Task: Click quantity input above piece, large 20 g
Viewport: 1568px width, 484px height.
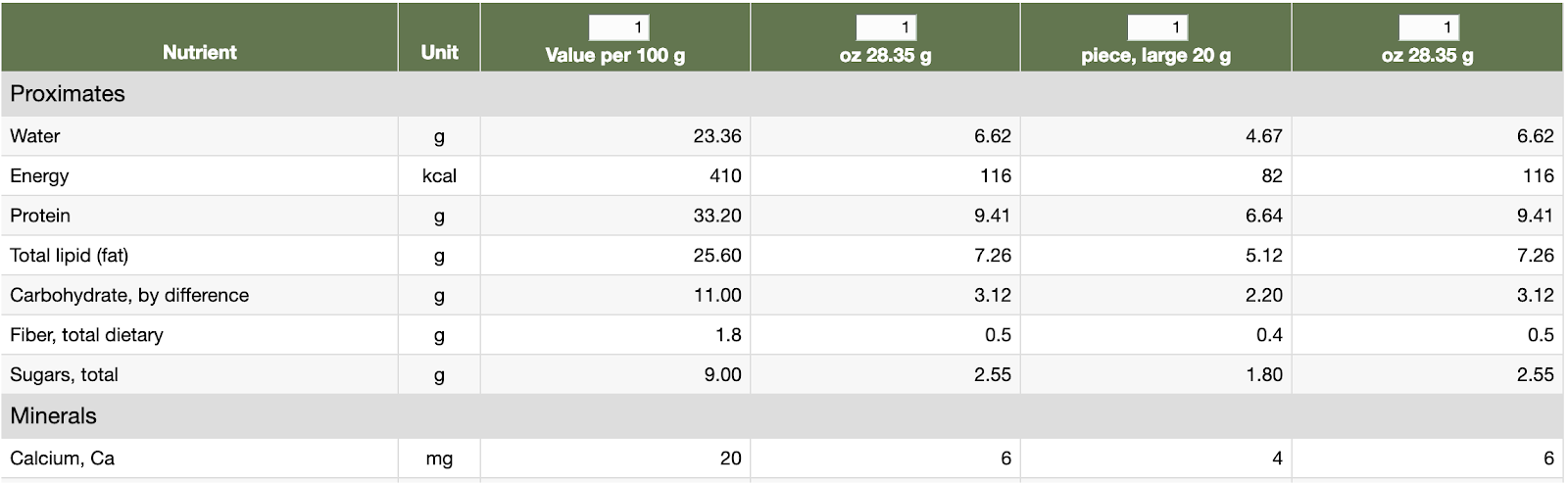Action: pos(1157,27)
